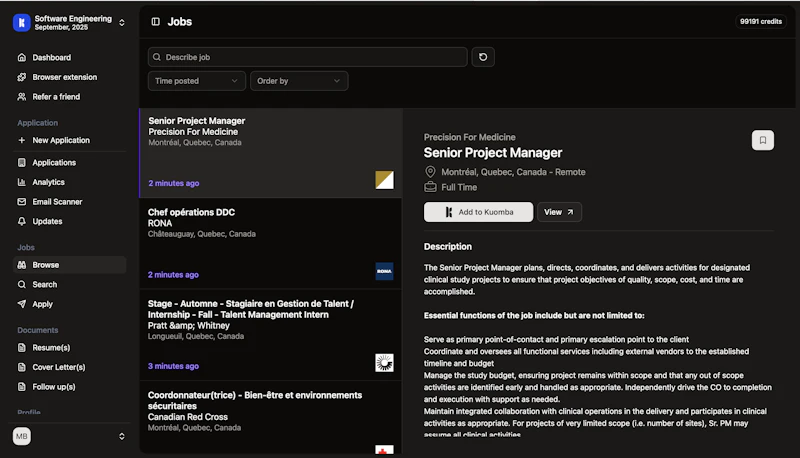Click the Kuomba logo icon
This screenshot has width=800, height=458.
(21, 22)
